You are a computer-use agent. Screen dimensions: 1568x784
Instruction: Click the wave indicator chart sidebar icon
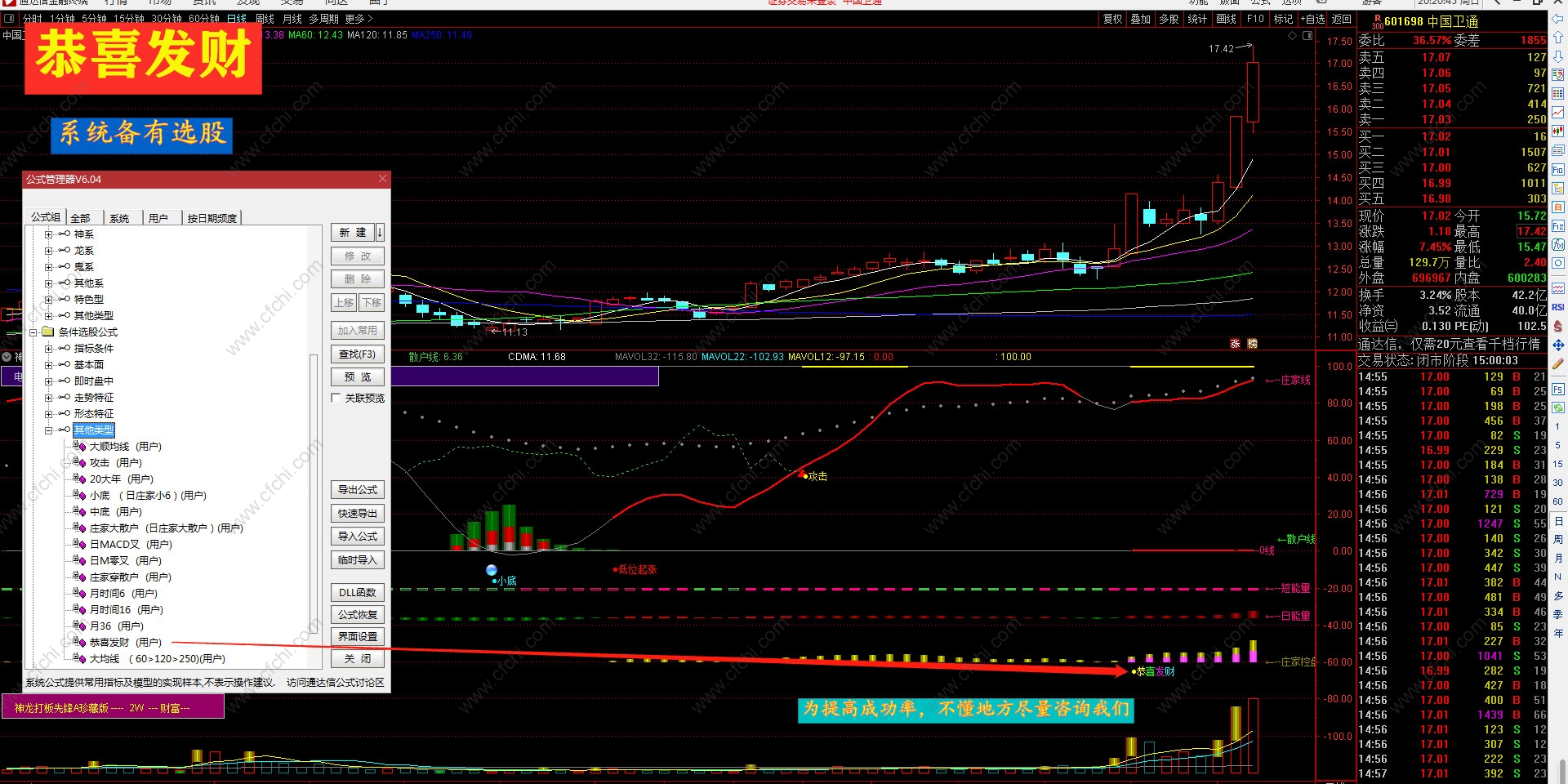click(1558, 288)
